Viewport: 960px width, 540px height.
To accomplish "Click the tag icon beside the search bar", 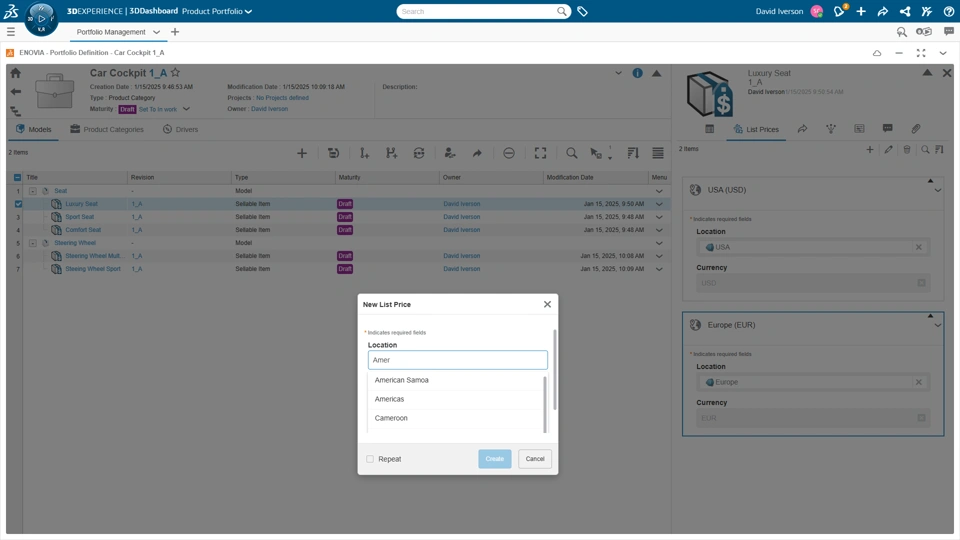I will point(582,11).
